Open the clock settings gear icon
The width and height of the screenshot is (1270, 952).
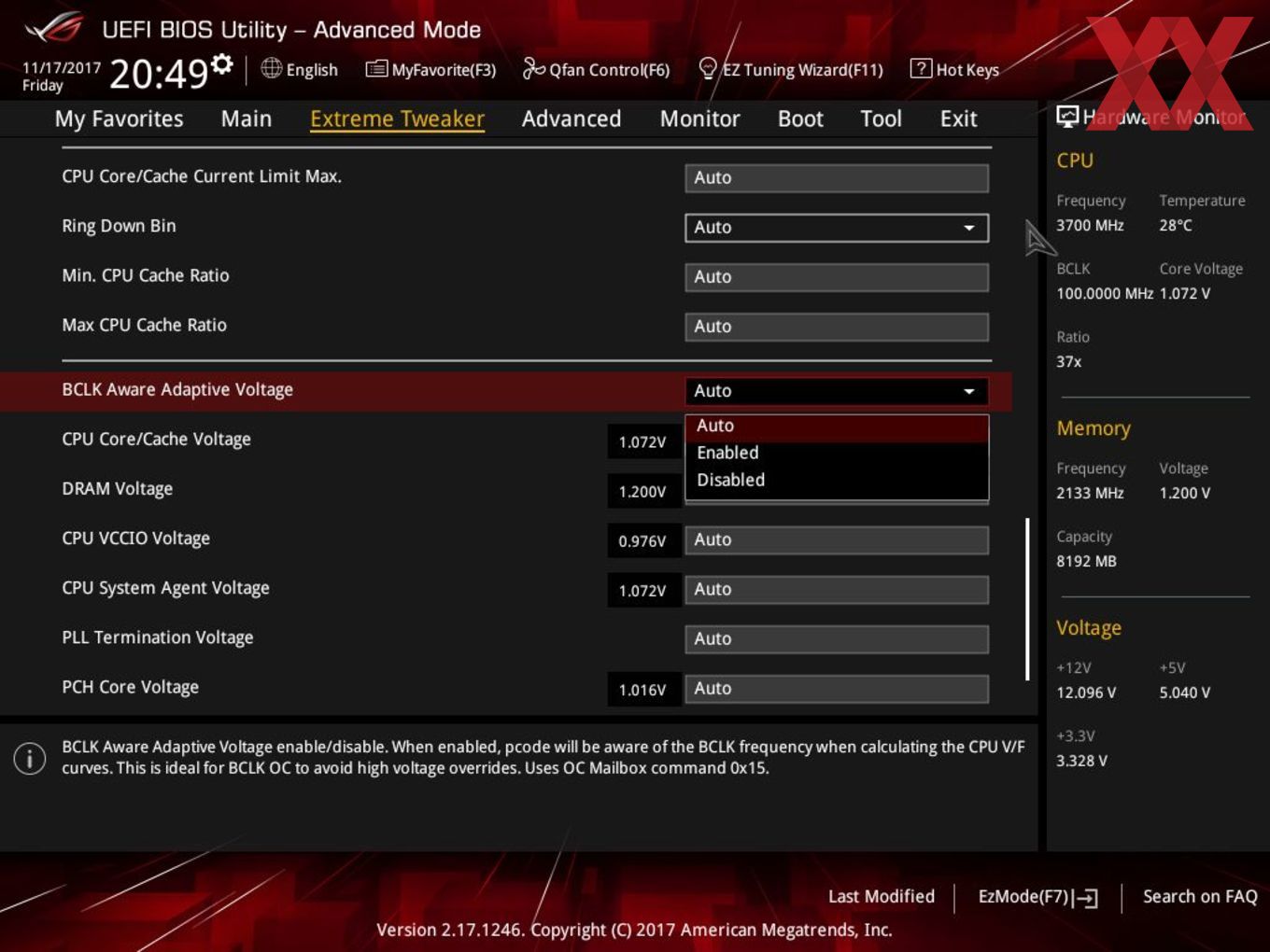click(x=221, y=63)
